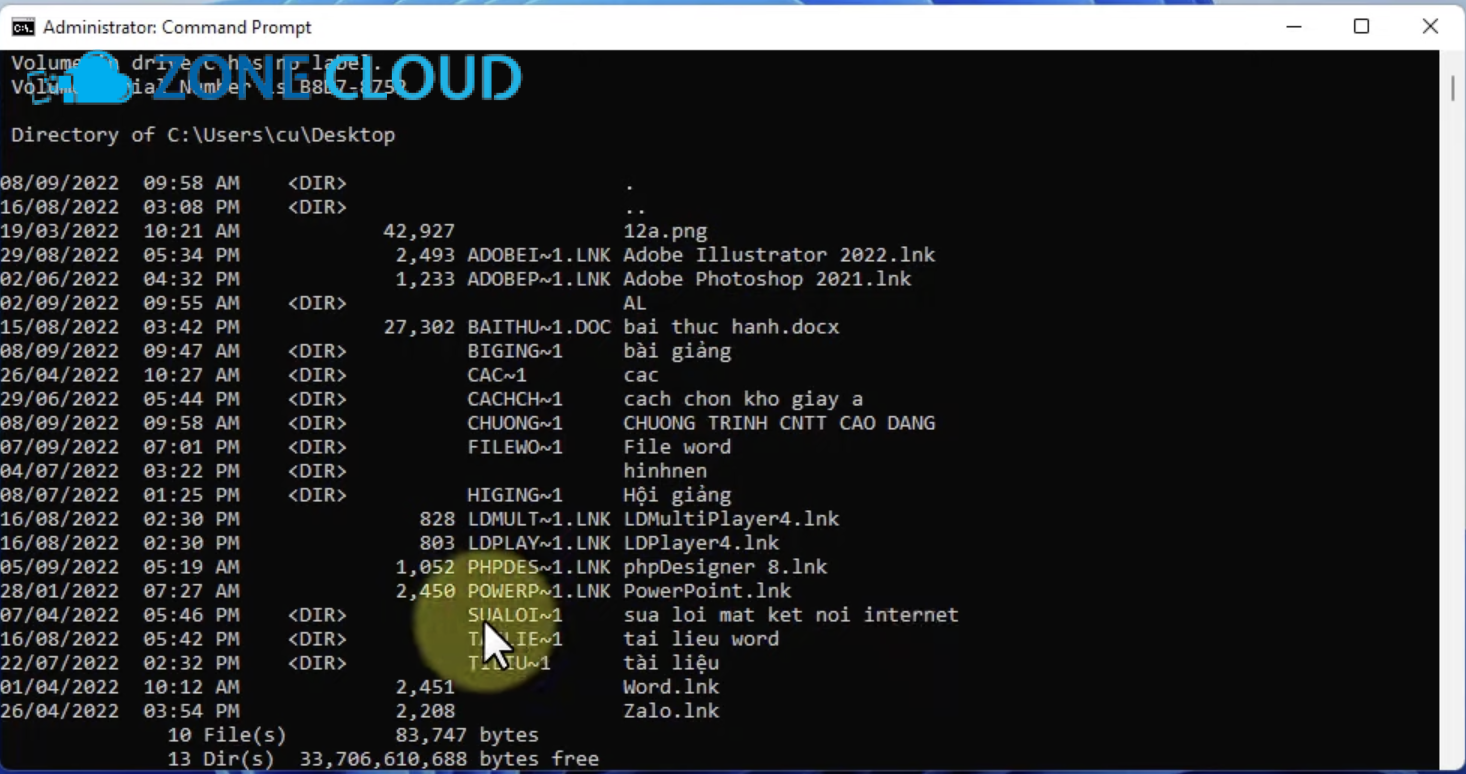Click the date 19/03/2022
Screen dimensions: 1466x774
[x=60, y=231]
